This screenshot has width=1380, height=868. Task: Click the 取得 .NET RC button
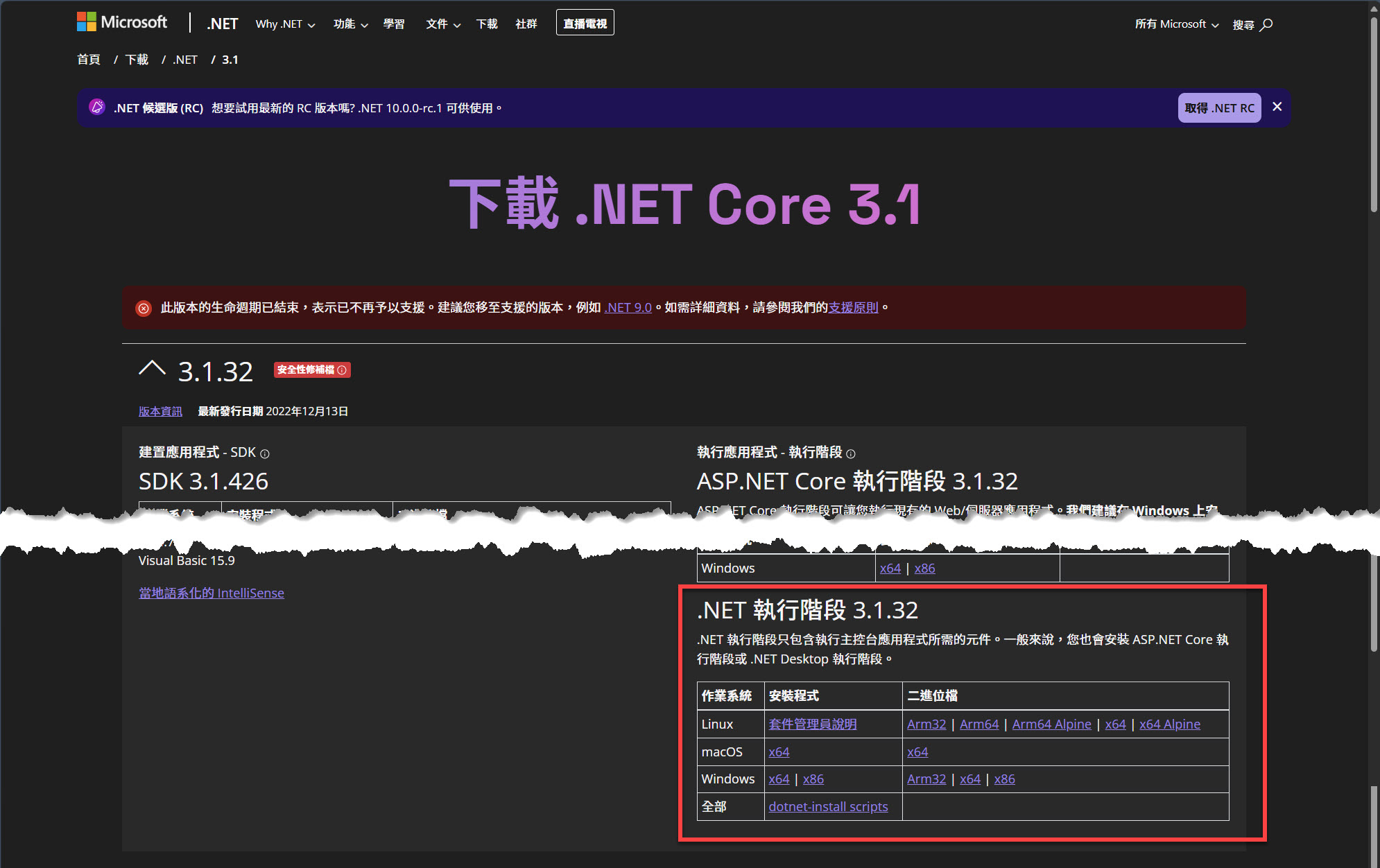coord(1219,108)
